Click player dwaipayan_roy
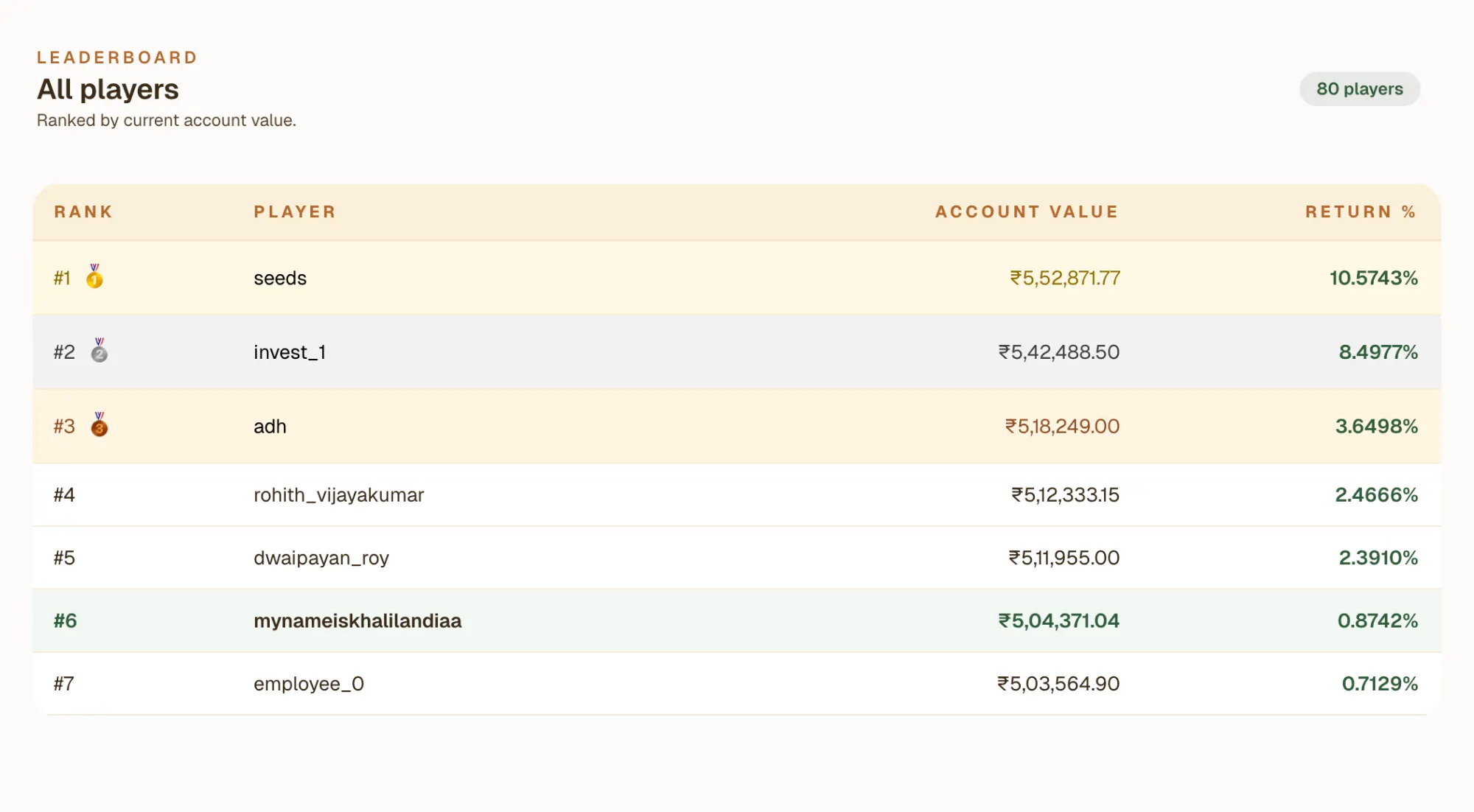The image size is (1474, 812). pos(321,558)
